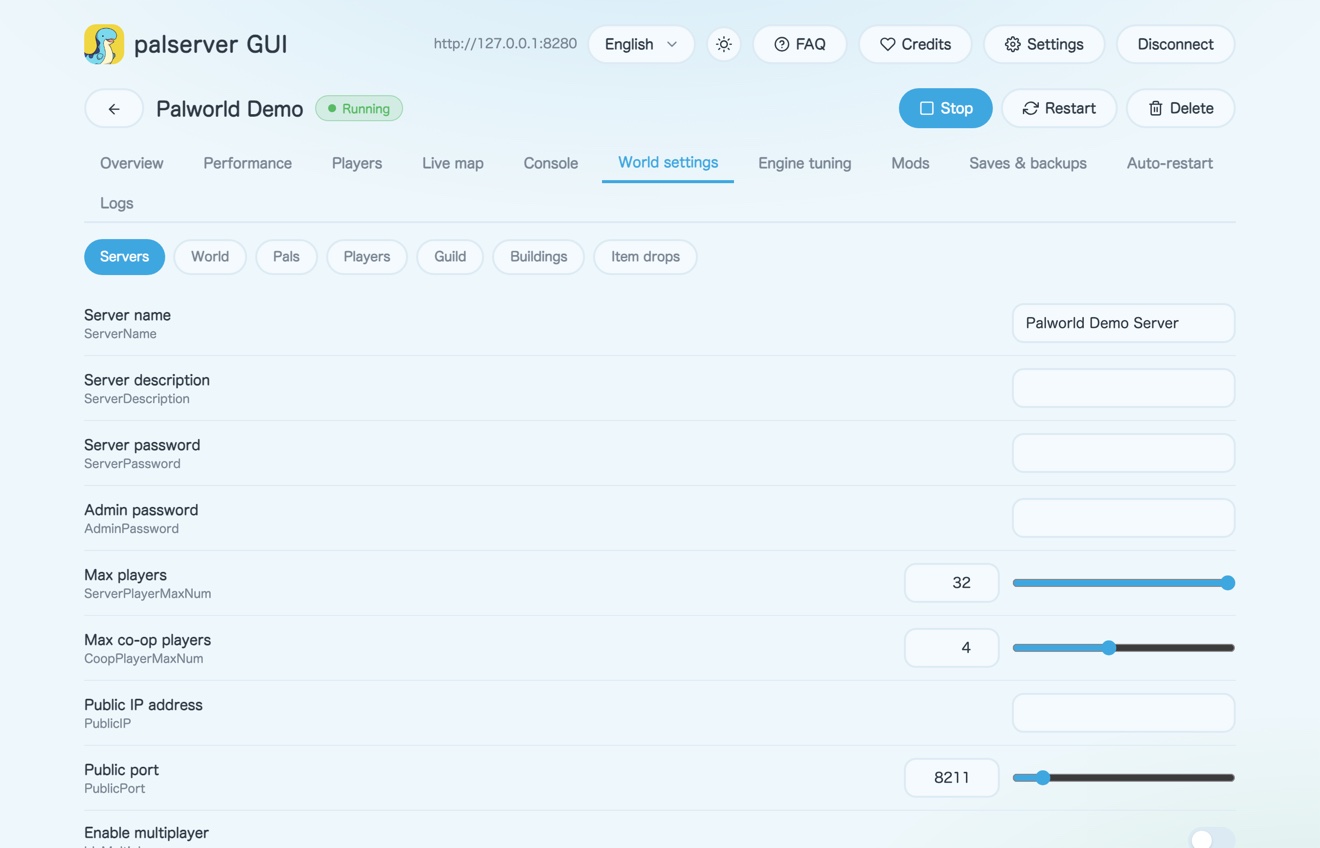Screen dimensions: 1320x848
Task: Switch to the Logs tab
Action: (x=116, y=203)
